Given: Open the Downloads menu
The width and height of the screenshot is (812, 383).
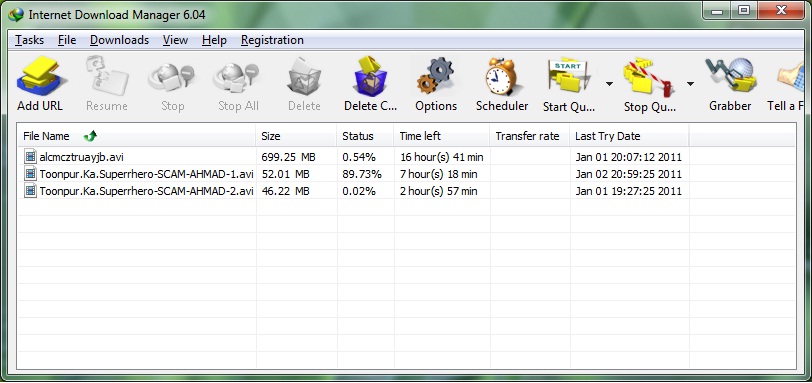Looking at the screenshot, I should [x=119, y=40].
